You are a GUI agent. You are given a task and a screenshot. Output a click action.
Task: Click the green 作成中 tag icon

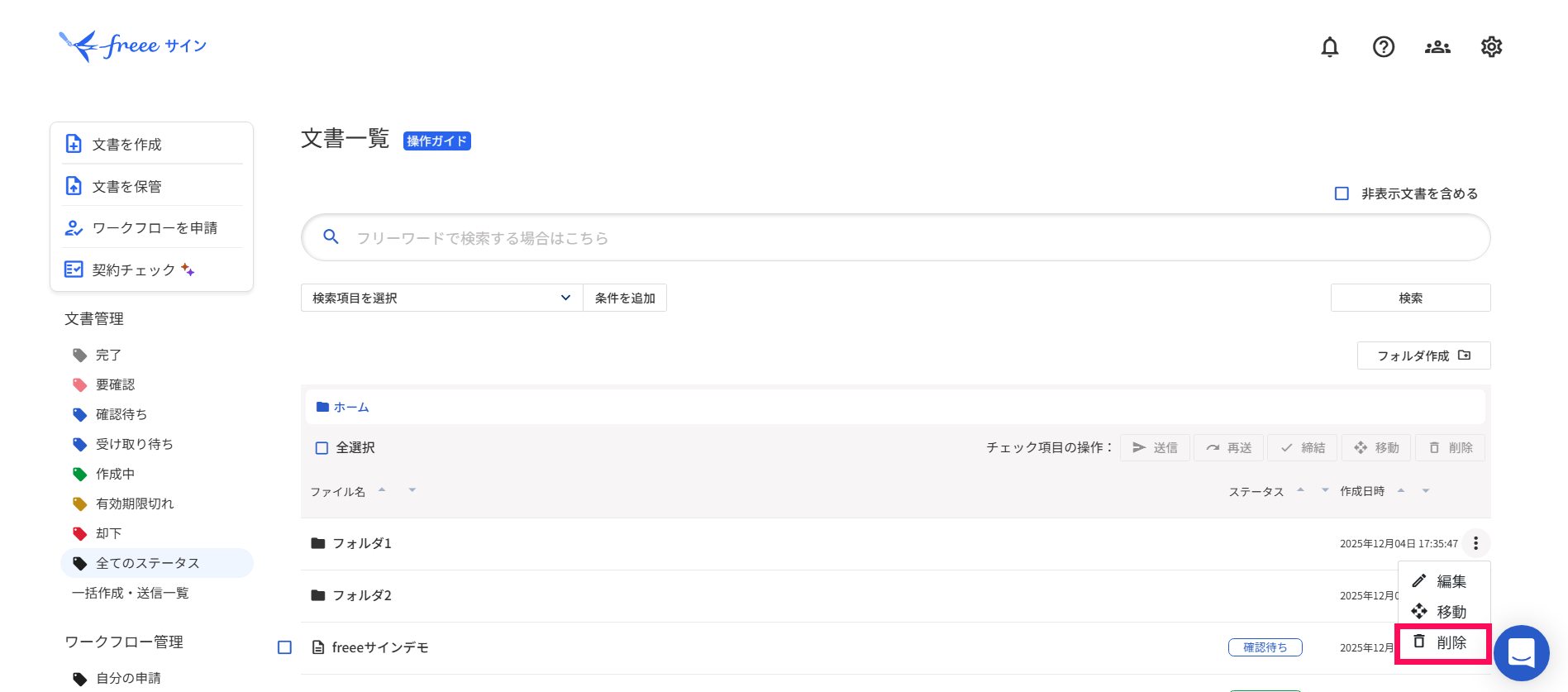tap(80, 475)
